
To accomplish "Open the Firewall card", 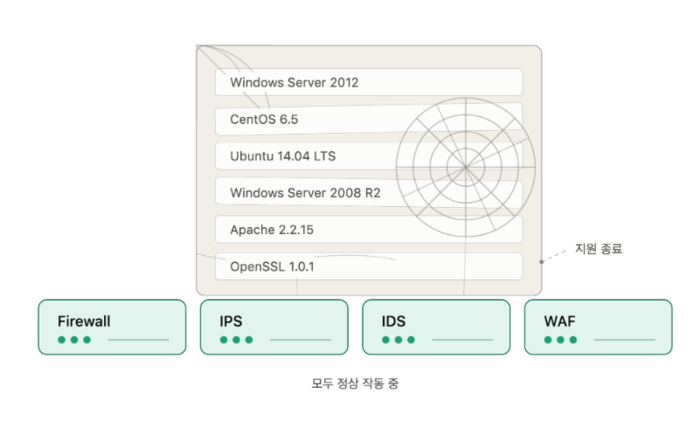I will pyautogui.click(x=112, y=327).
